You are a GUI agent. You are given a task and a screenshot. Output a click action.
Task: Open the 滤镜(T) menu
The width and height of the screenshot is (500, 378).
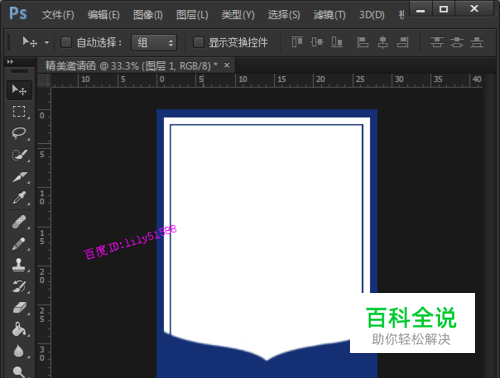(x=329, y=15)
